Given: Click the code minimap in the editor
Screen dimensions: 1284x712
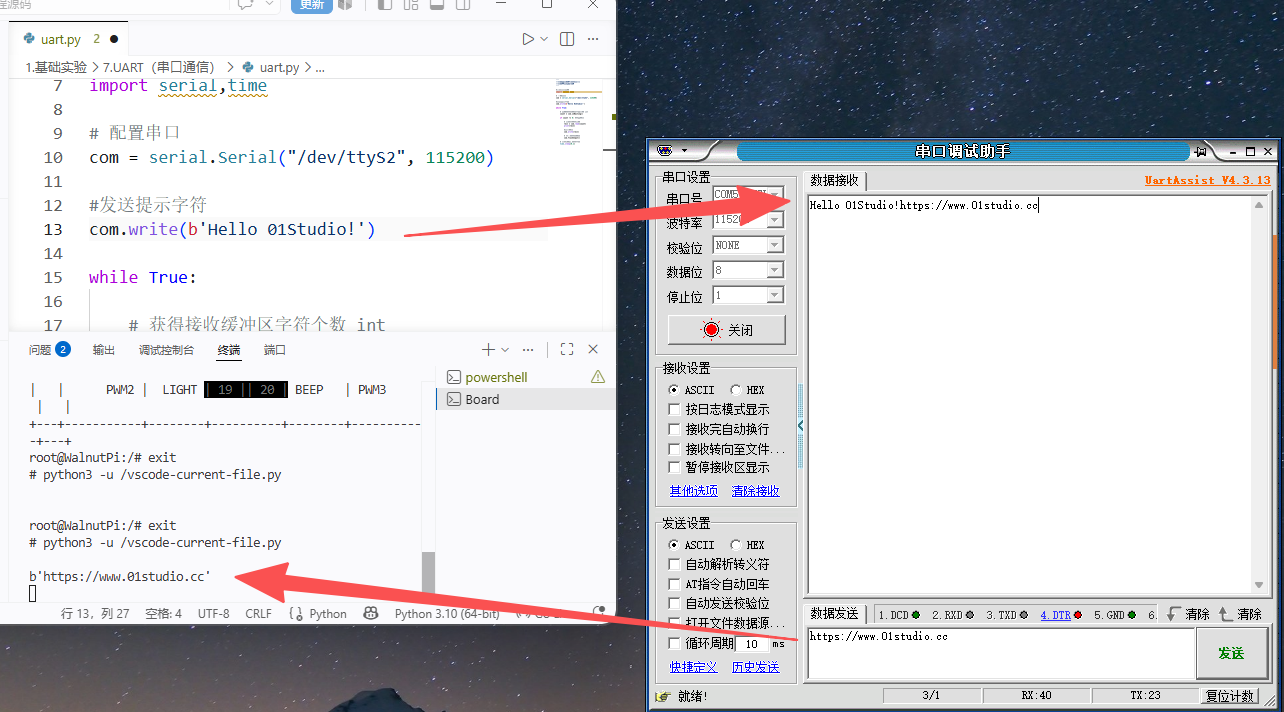Looking at the screenshot, I should point(577,115).
